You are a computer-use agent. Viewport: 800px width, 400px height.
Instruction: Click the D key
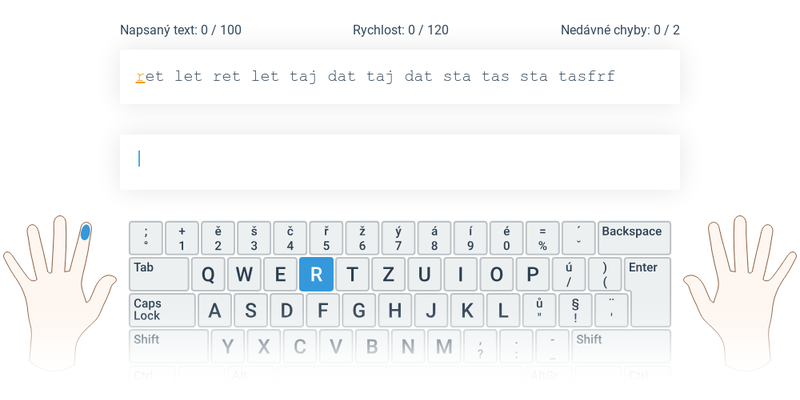pyautogui.click(x=287, y=310)
